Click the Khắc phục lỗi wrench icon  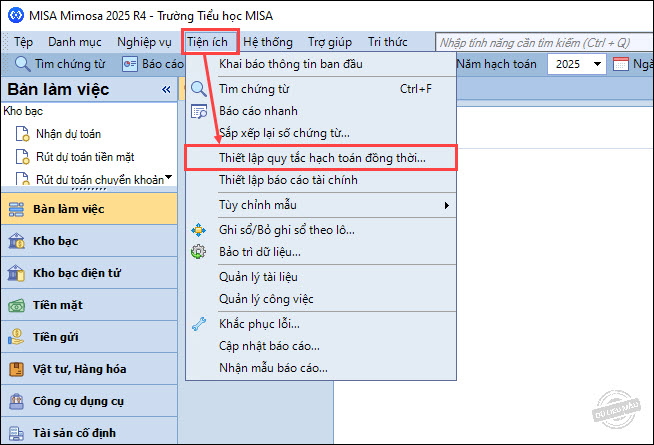pos(199,324)
